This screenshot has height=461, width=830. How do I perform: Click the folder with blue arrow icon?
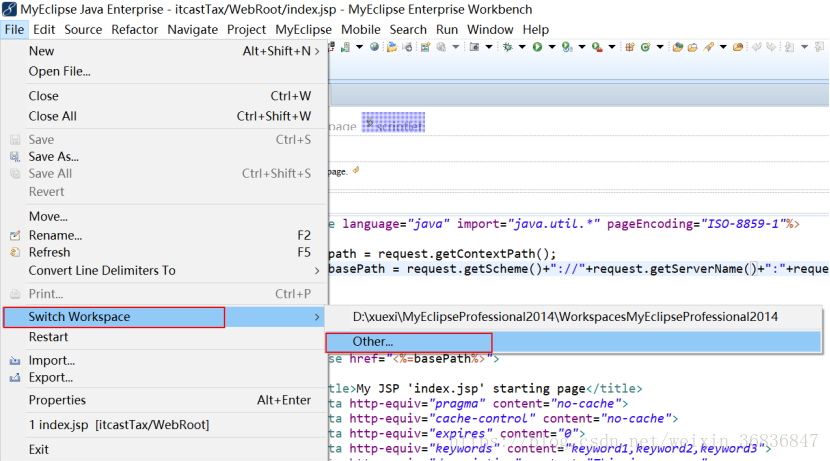point(392,47)
